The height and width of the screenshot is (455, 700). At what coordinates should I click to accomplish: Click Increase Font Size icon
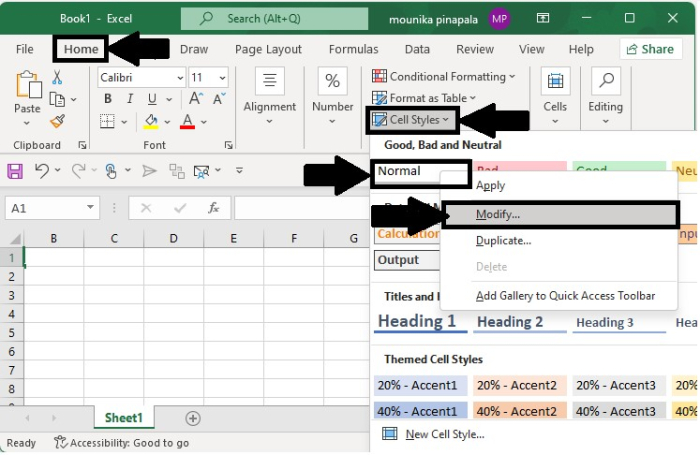(196, 98)
